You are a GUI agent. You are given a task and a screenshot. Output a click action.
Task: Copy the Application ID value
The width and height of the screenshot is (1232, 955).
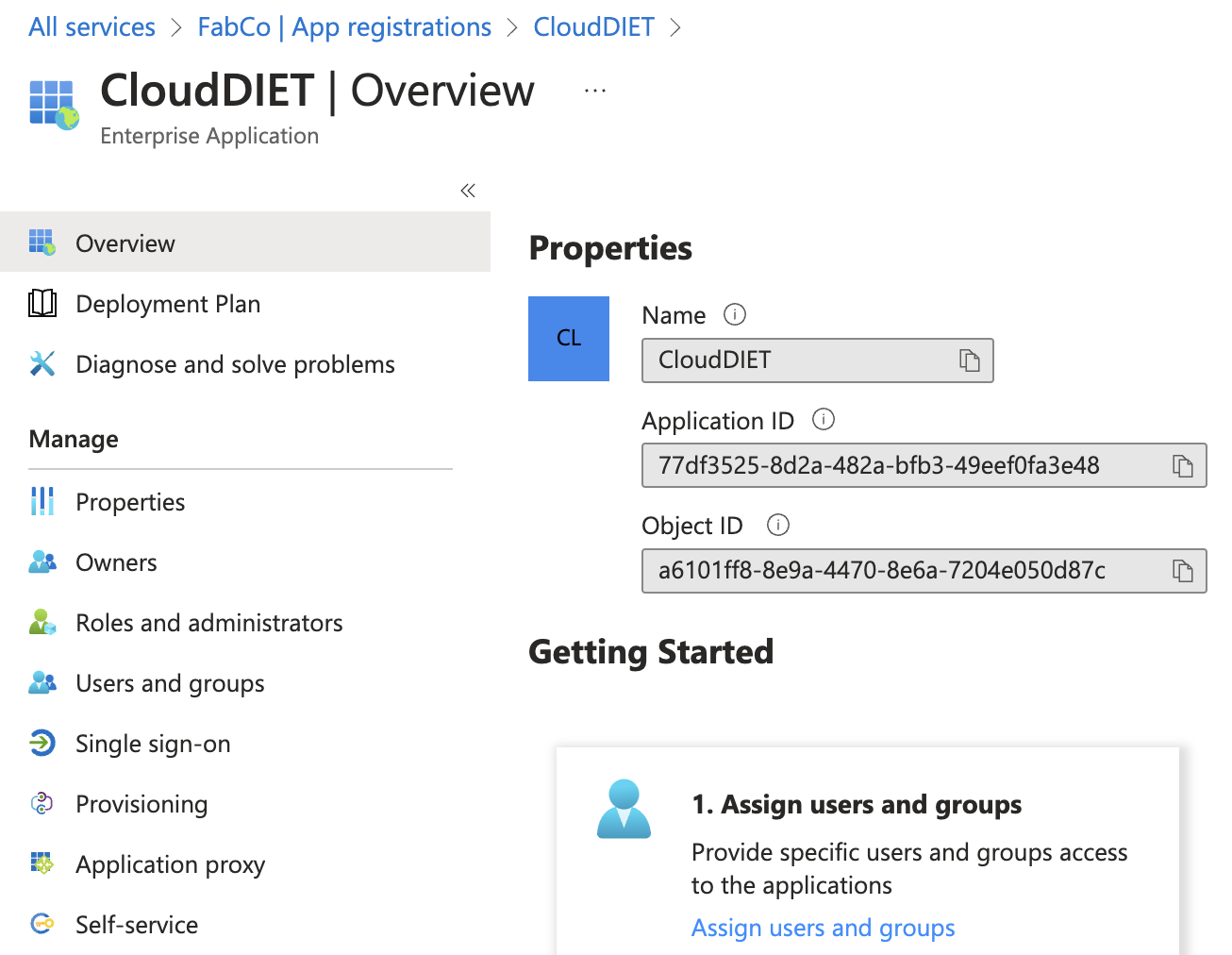click(x=1181, y=465)
